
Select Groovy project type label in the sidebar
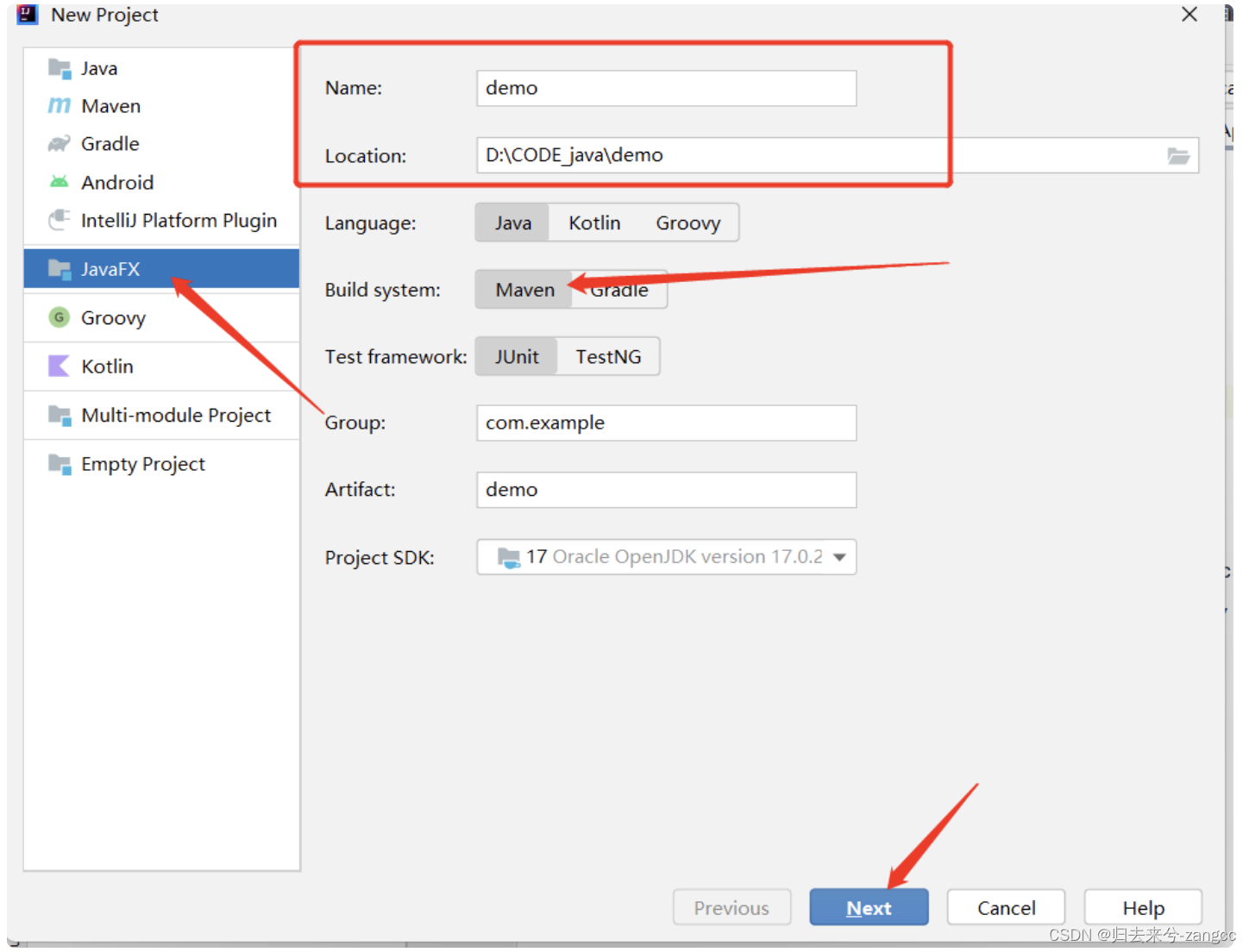click(113, 318)
